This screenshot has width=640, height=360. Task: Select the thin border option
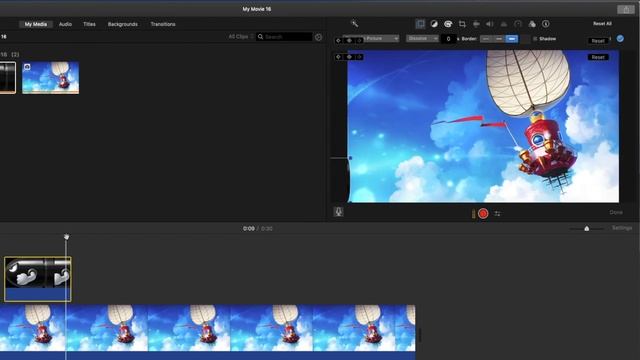click(499, 39)
